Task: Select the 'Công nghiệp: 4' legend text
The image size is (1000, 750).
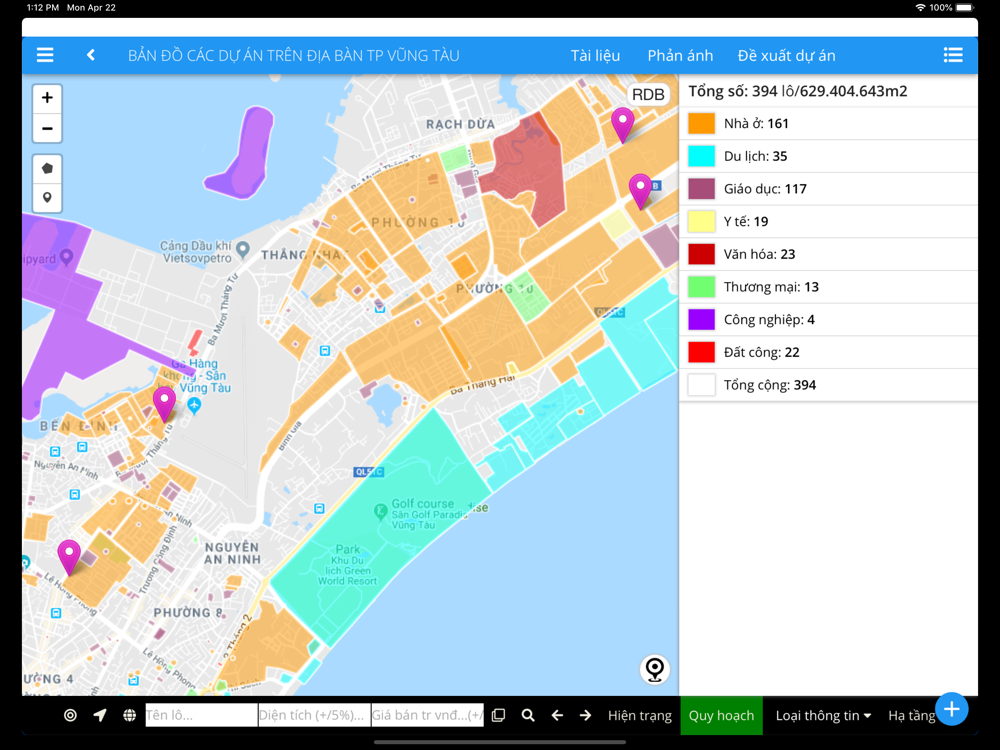Action: pyautogui.click(x=769, y=320)
